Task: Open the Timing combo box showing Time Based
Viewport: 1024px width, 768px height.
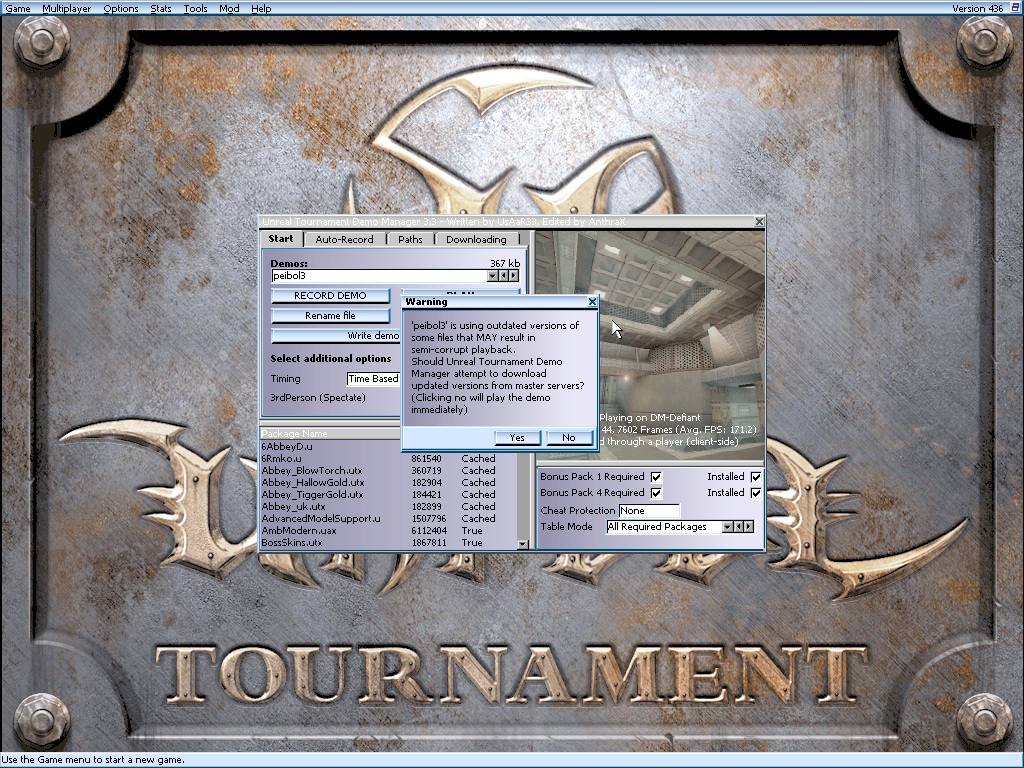Action: pyautogui.click(x=374, y=379)
